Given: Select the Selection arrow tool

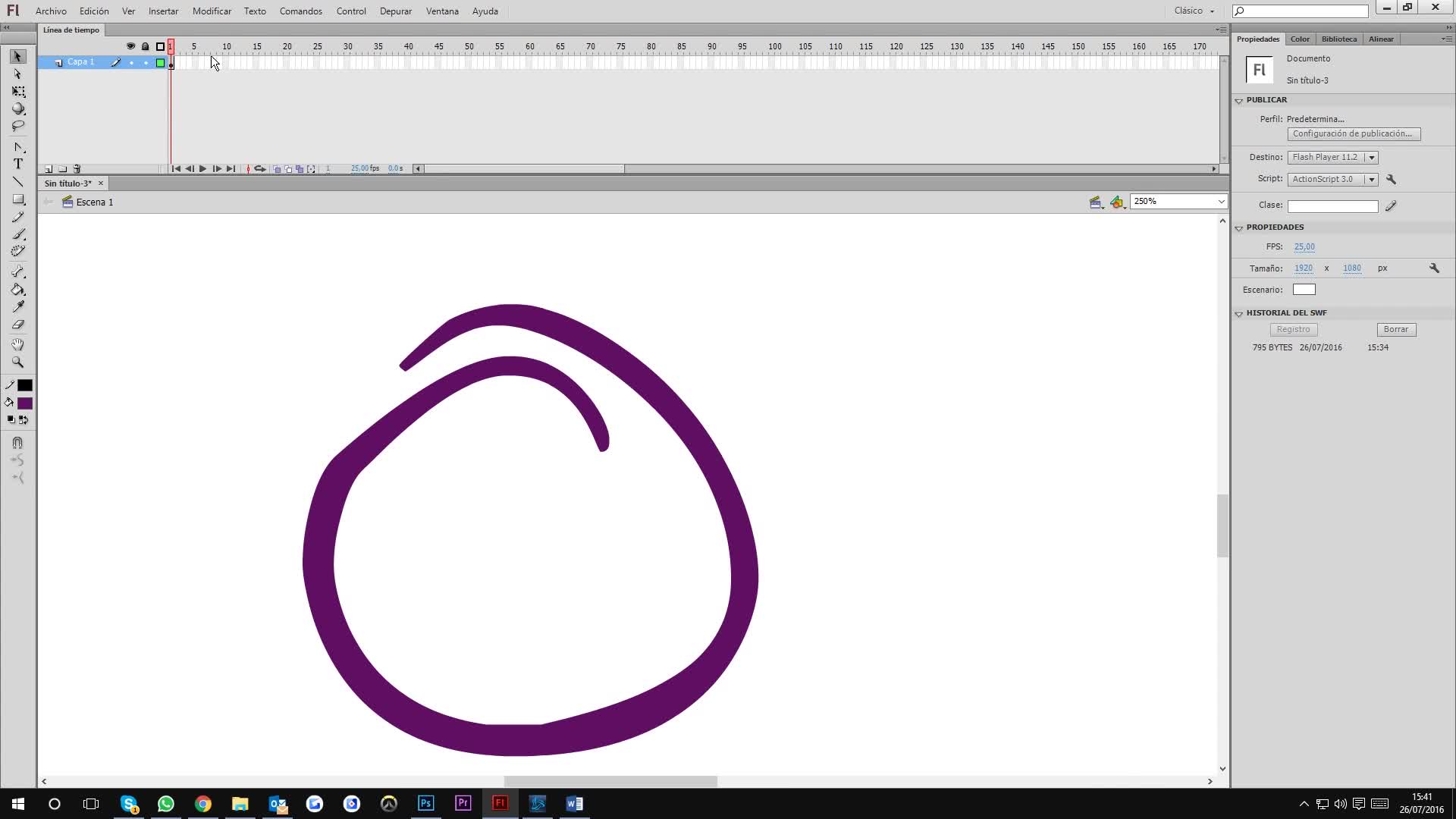Looking at the screenshot, I should [x=18, y=57].
